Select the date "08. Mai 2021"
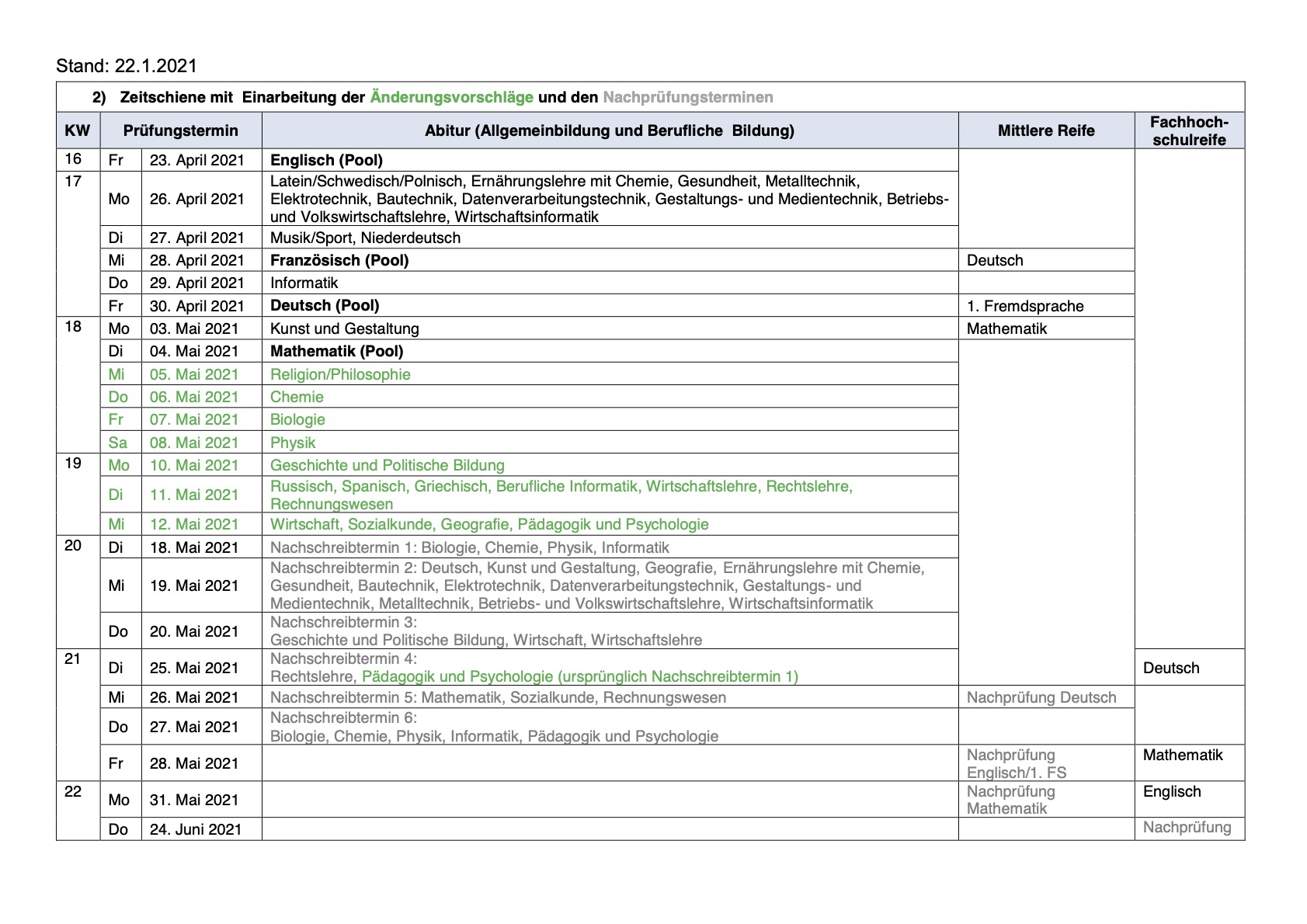This screenshot has height=924, width=1307. pyautogui.click(x=194, y=443)
